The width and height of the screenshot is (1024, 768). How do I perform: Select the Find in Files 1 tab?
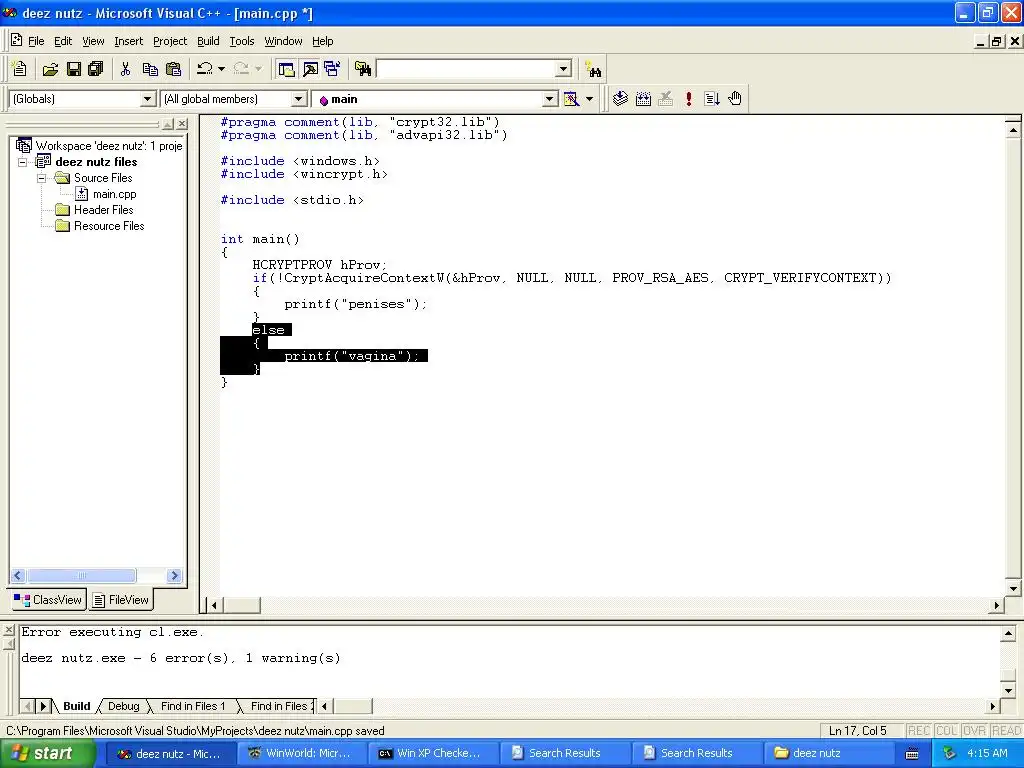point(193,706)
